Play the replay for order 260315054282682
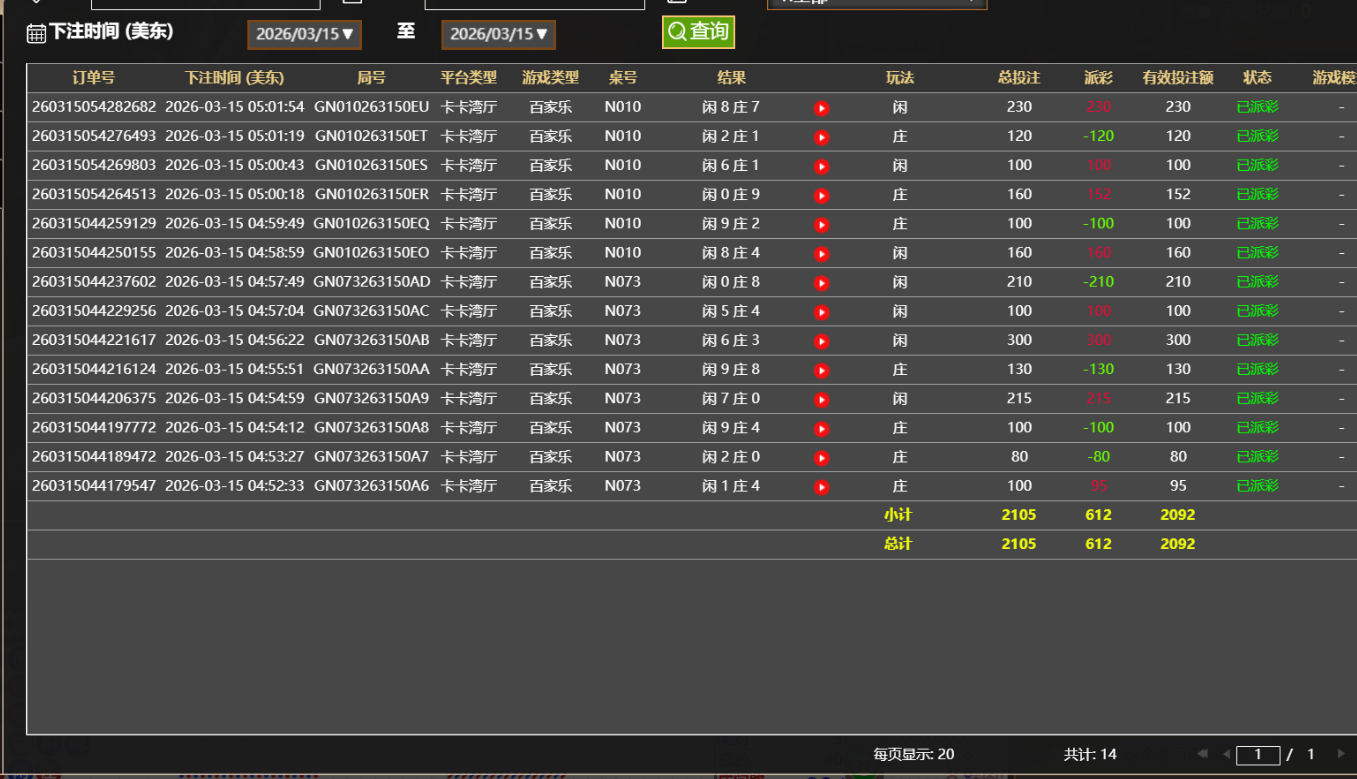Viewport: 1357px width, 779px height. tap(820, 107)
